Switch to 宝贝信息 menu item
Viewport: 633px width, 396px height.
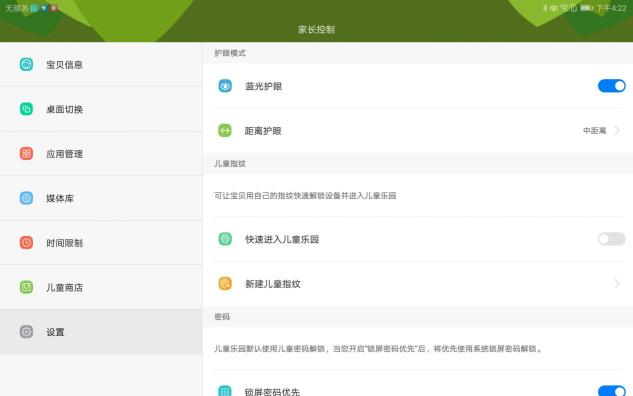pyautogui.click(x=101, y=65)
